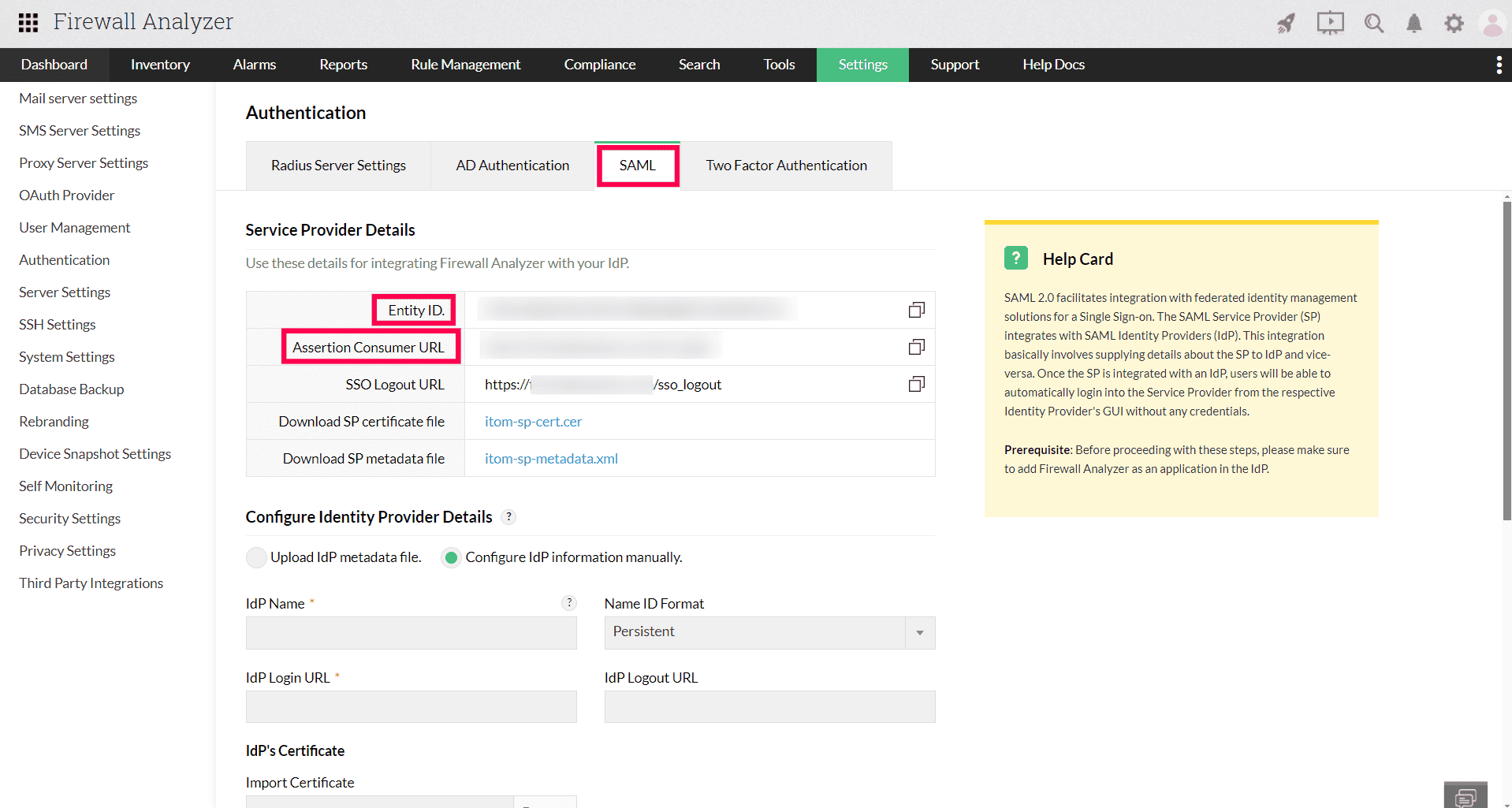This screenshot has width=1512, height=808.
Task: Open the user profile avatar menu
Action: pos(1492,23)
